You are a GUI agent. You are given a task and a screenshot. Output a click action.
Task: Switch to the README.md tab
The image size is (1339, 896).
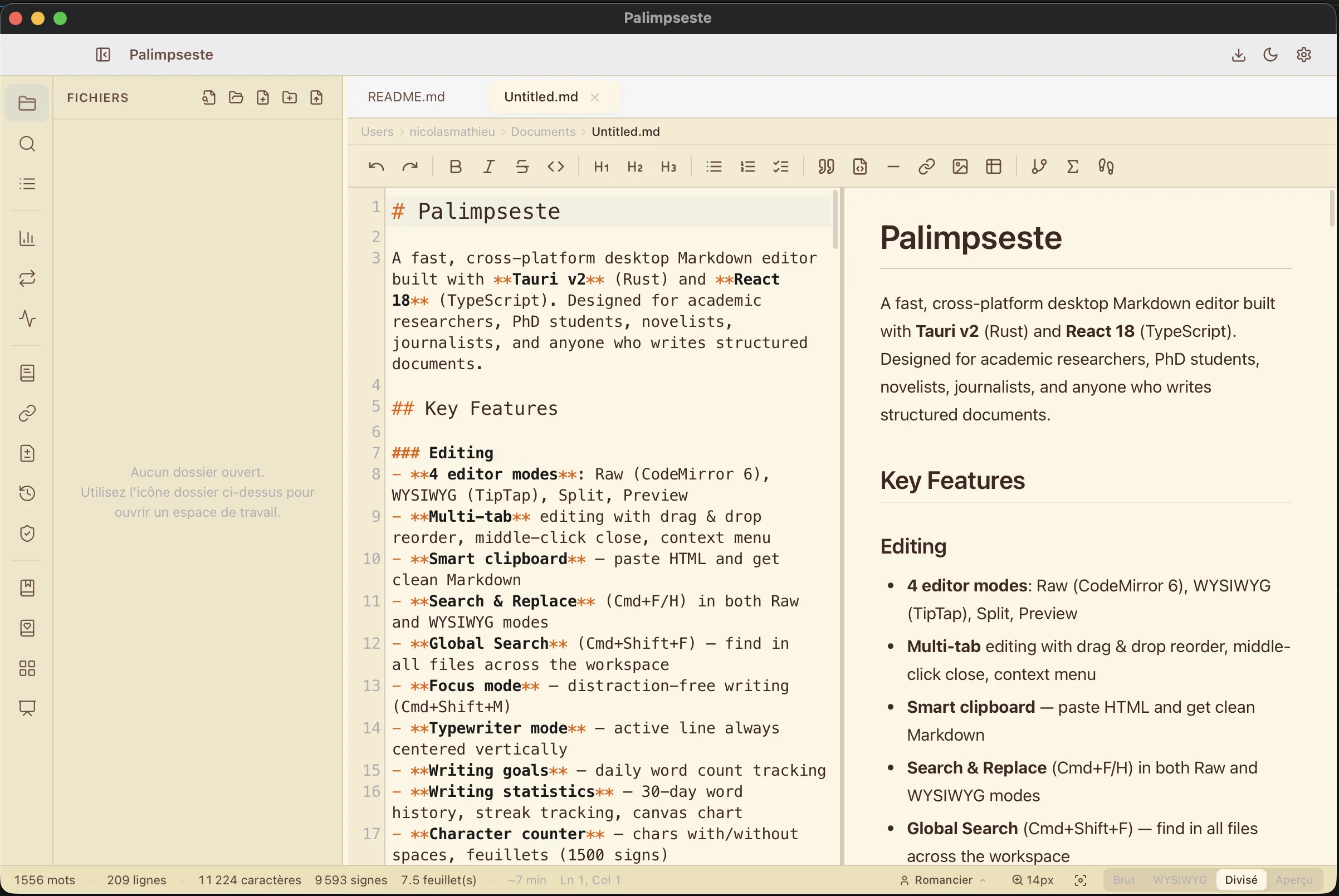coord(405,97)
